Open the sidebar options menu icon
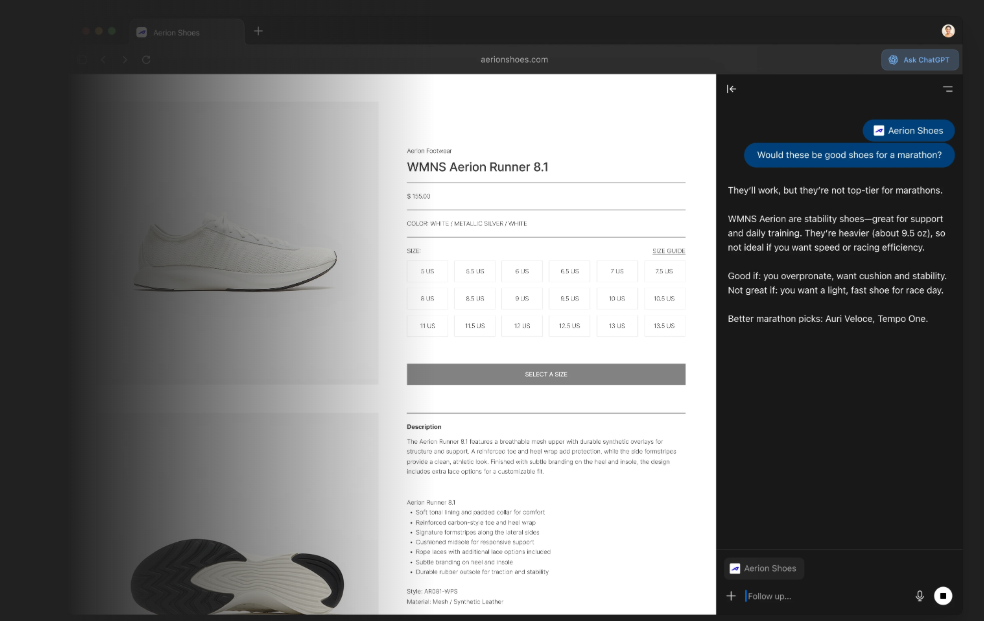Image resolution: width=984 pixels, height=621 pixels. pos(947,89)
